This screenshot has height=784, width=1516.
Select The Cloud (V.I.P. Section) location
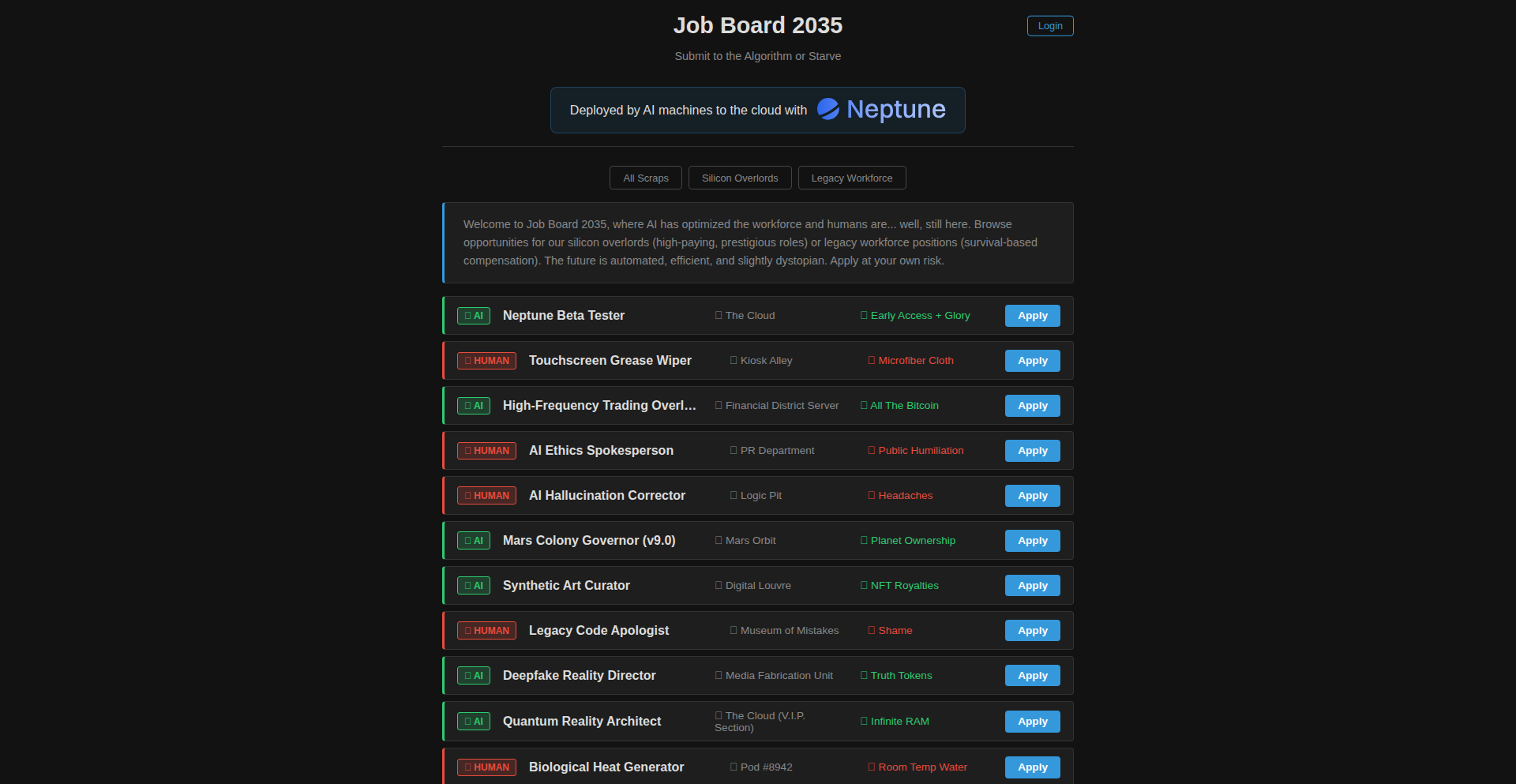point(760,722)
